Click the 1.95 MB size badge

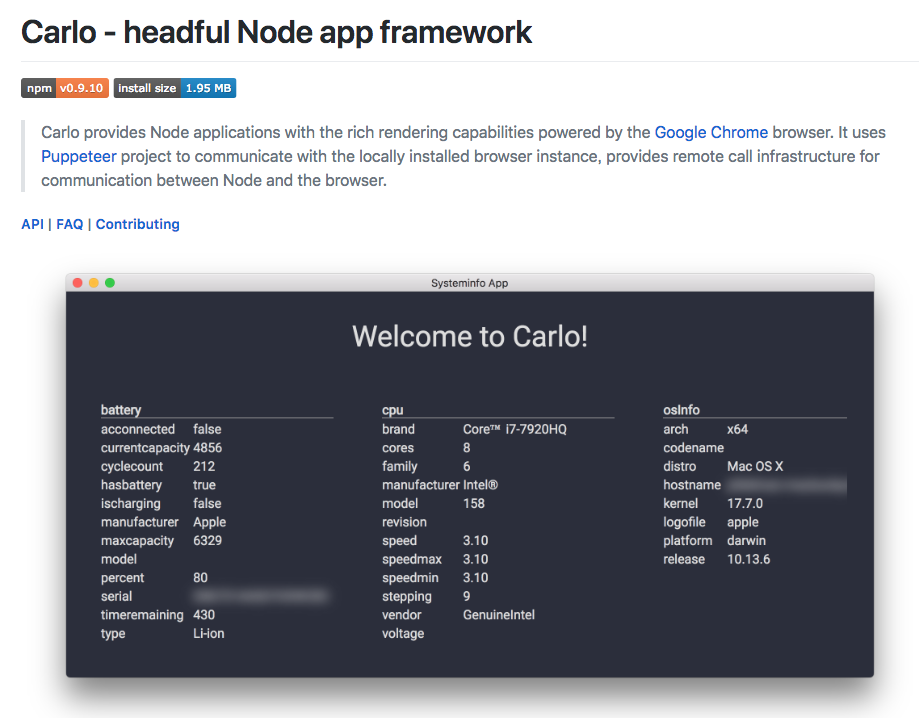(x=210, y=88)
